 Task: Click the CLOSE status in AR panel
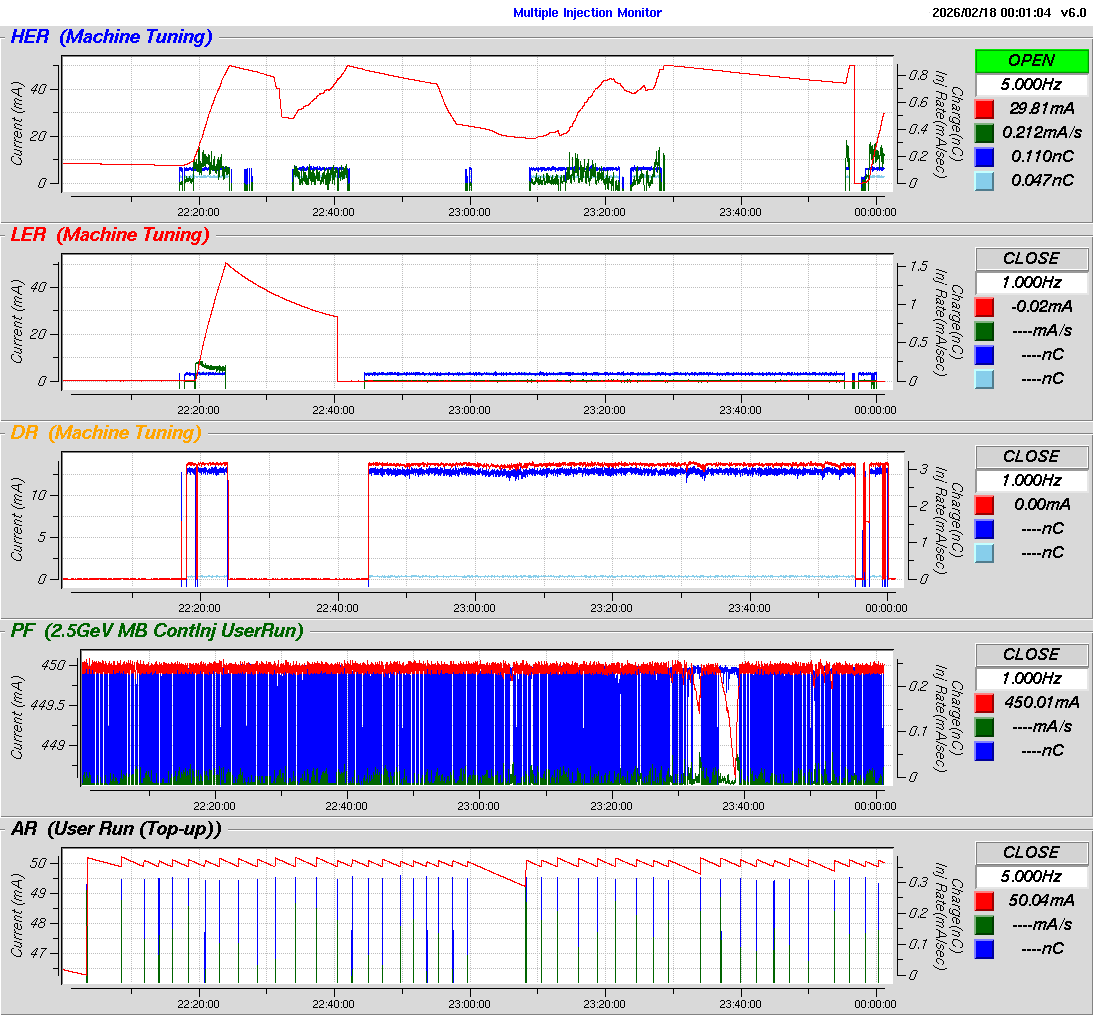[1031, 852]
